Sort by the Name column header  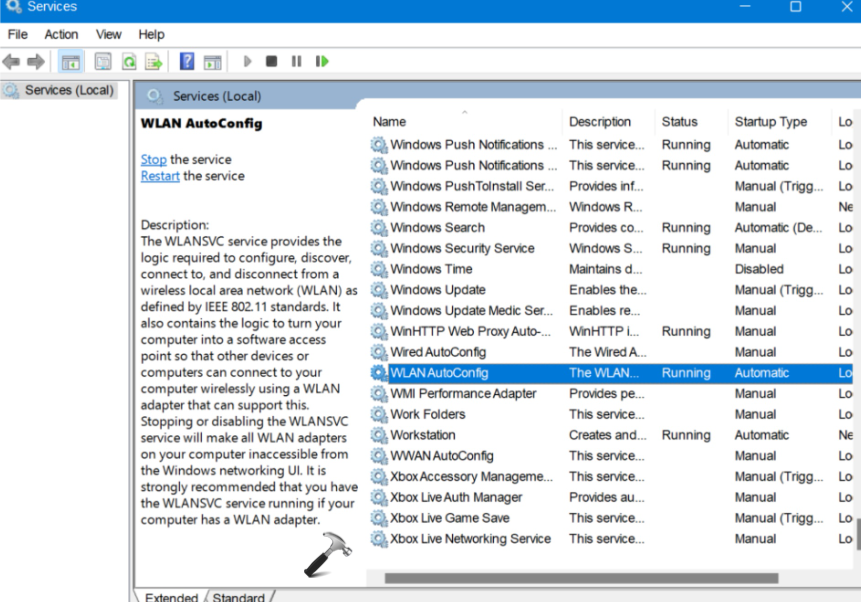point(389,122)
